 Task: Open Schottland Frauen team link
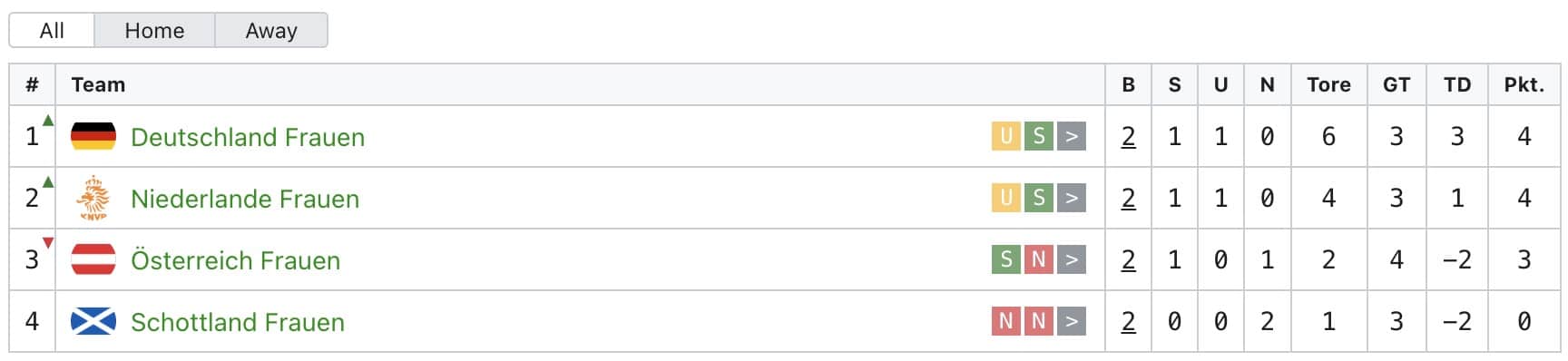point(238,322)
